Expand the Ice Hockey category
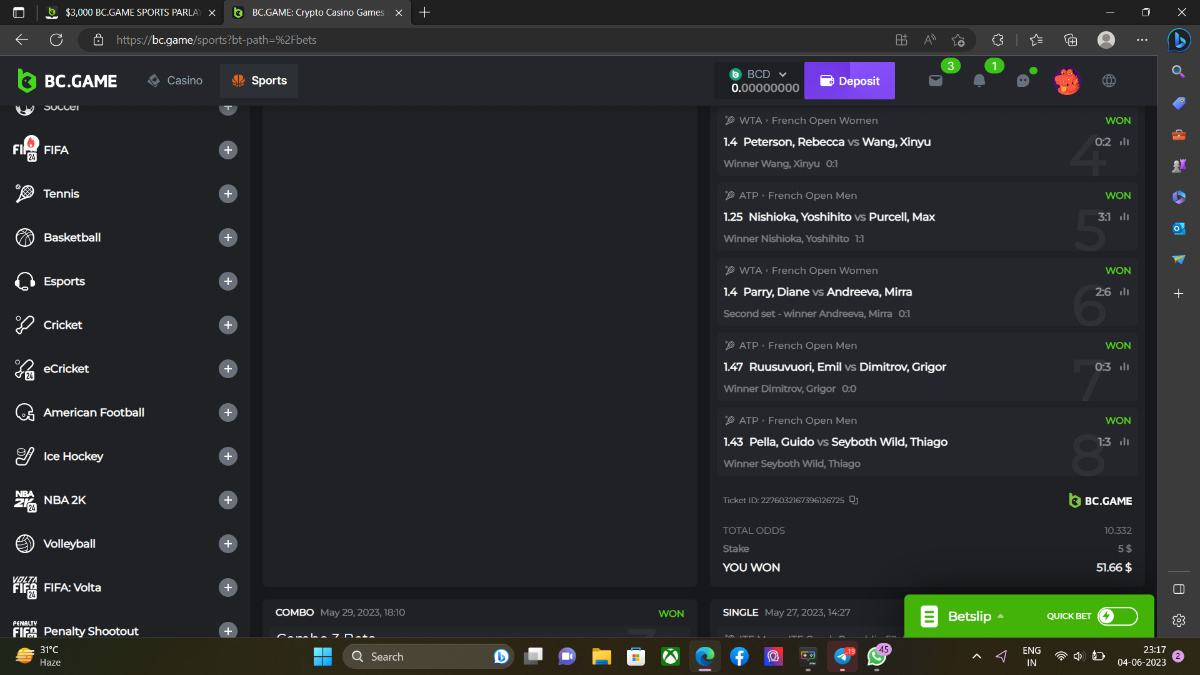This screenshot has width=1200, height=675. [228, 456]
